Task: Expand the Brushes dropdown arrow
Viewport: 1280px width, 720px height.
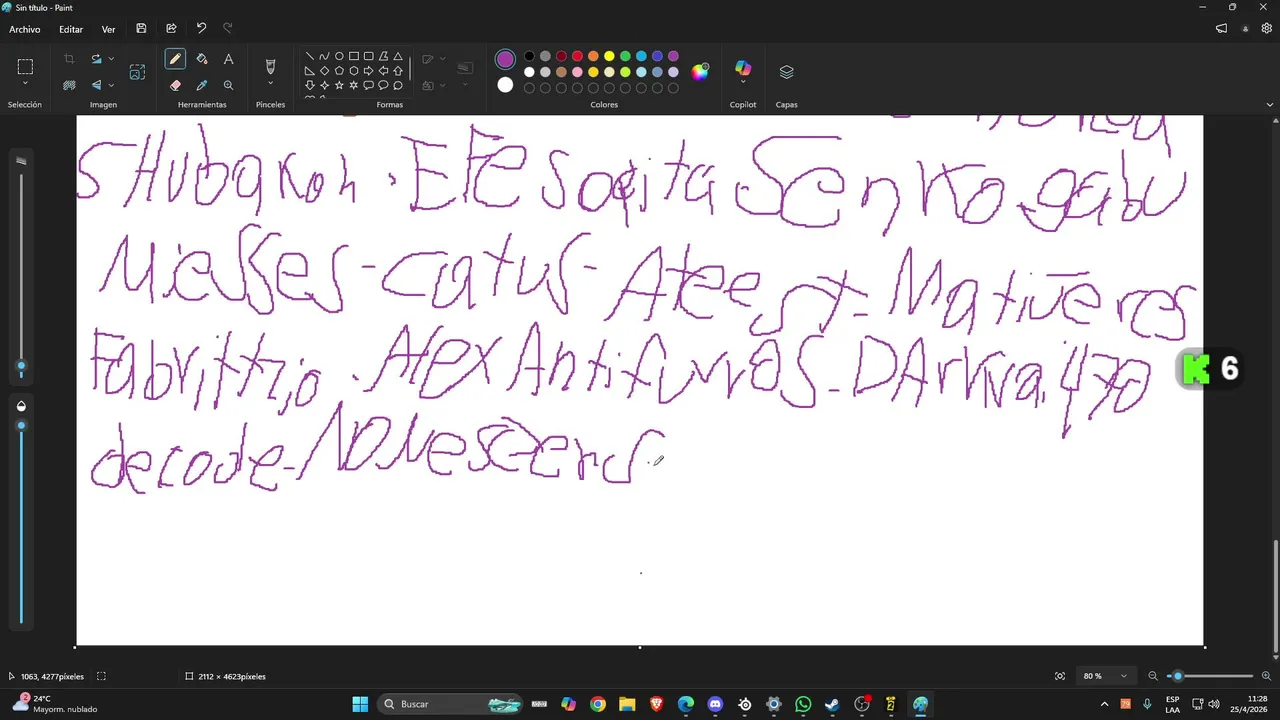Action: 270,84
